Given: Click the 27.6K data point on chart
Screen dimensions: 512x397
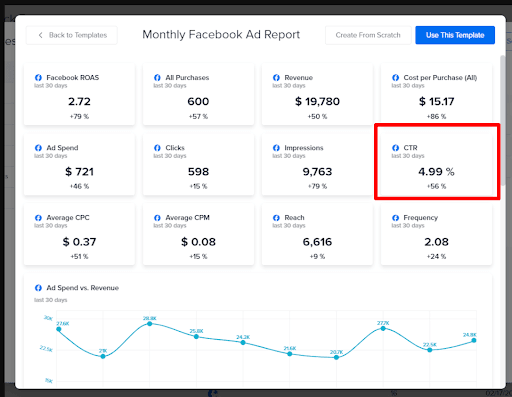Looking at the screenshot, I should pyautogui.click(x=59, y=329).
